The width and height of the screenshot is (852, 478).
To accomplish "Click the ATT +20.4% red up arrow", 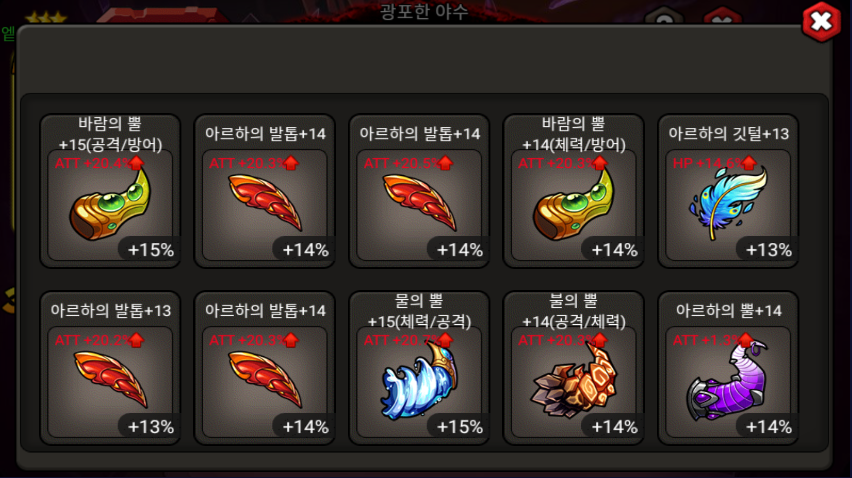I will point(136,162).
